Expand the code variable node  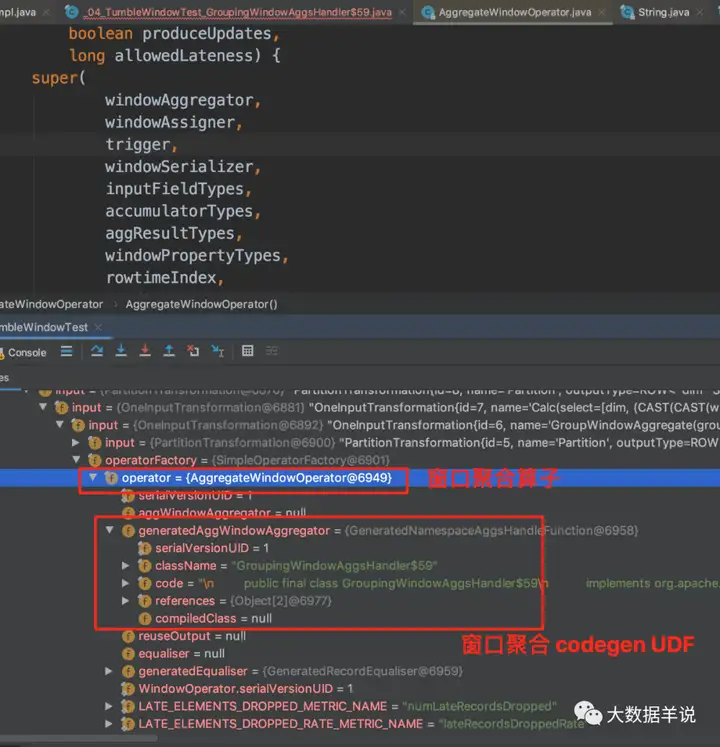point(126,583)
